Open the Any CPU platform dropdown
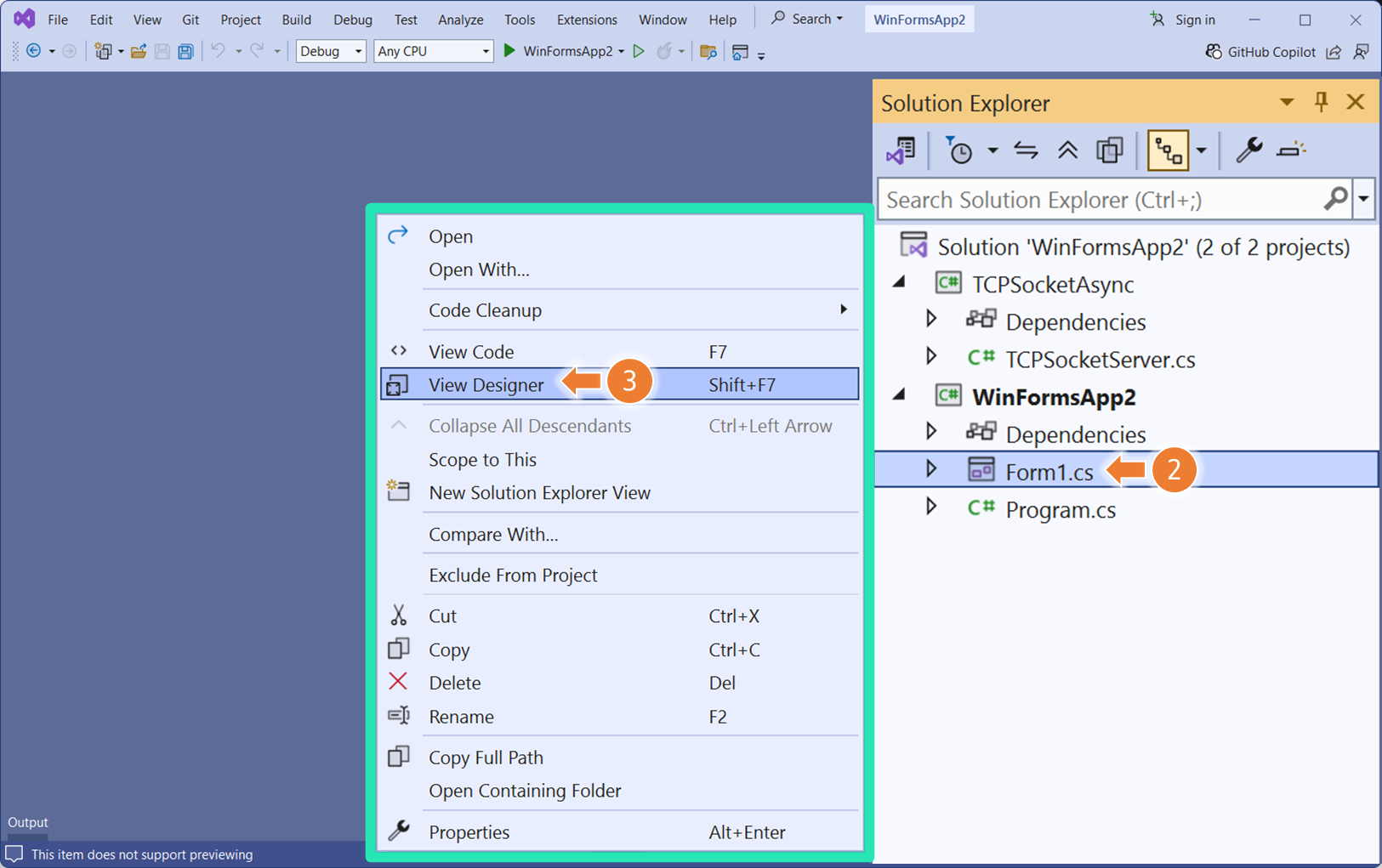Viewport: 1382px width, 868px height. pyautogui.click(x=433, y=51)
